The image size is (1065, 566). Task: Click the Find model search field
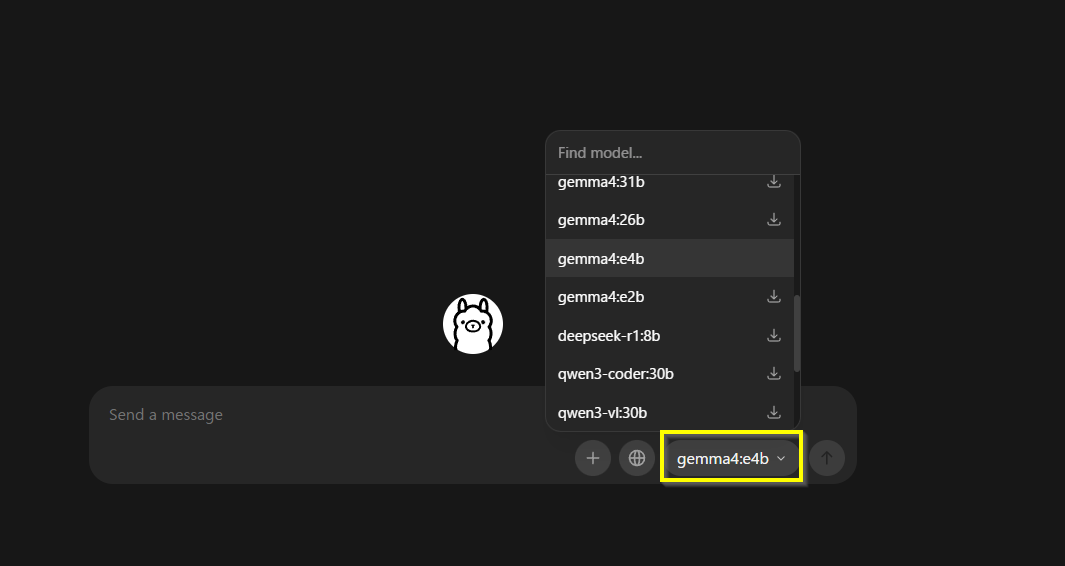pyautogui.click(x=672, y=153)
